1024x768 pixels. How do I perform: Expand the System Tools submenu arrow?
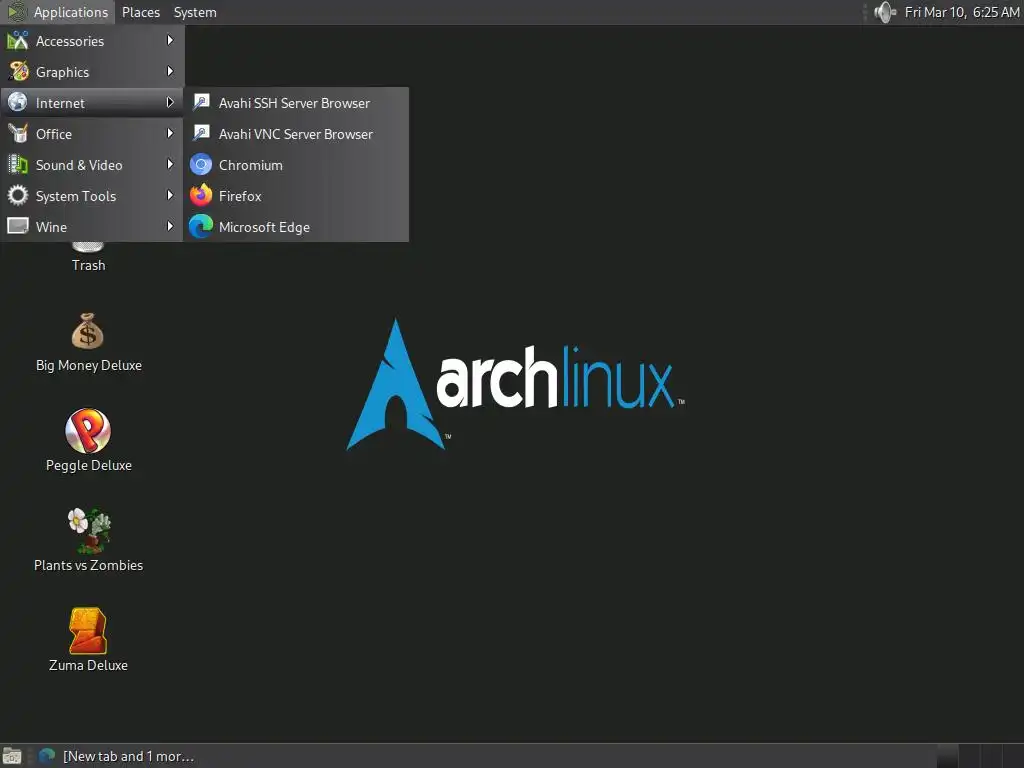[x=170, y=195]
